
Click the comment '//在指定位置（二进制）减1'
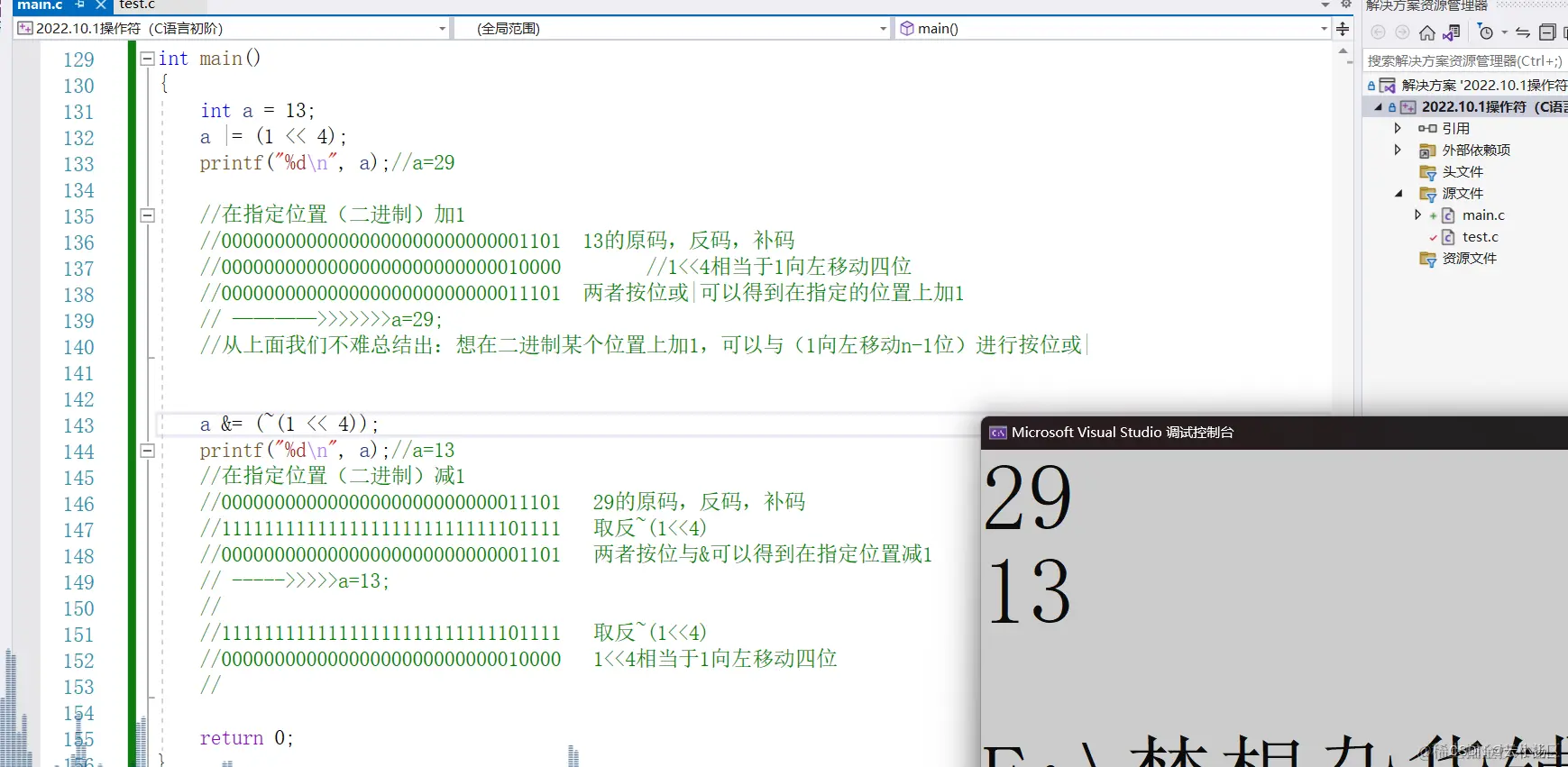(333, 476)
